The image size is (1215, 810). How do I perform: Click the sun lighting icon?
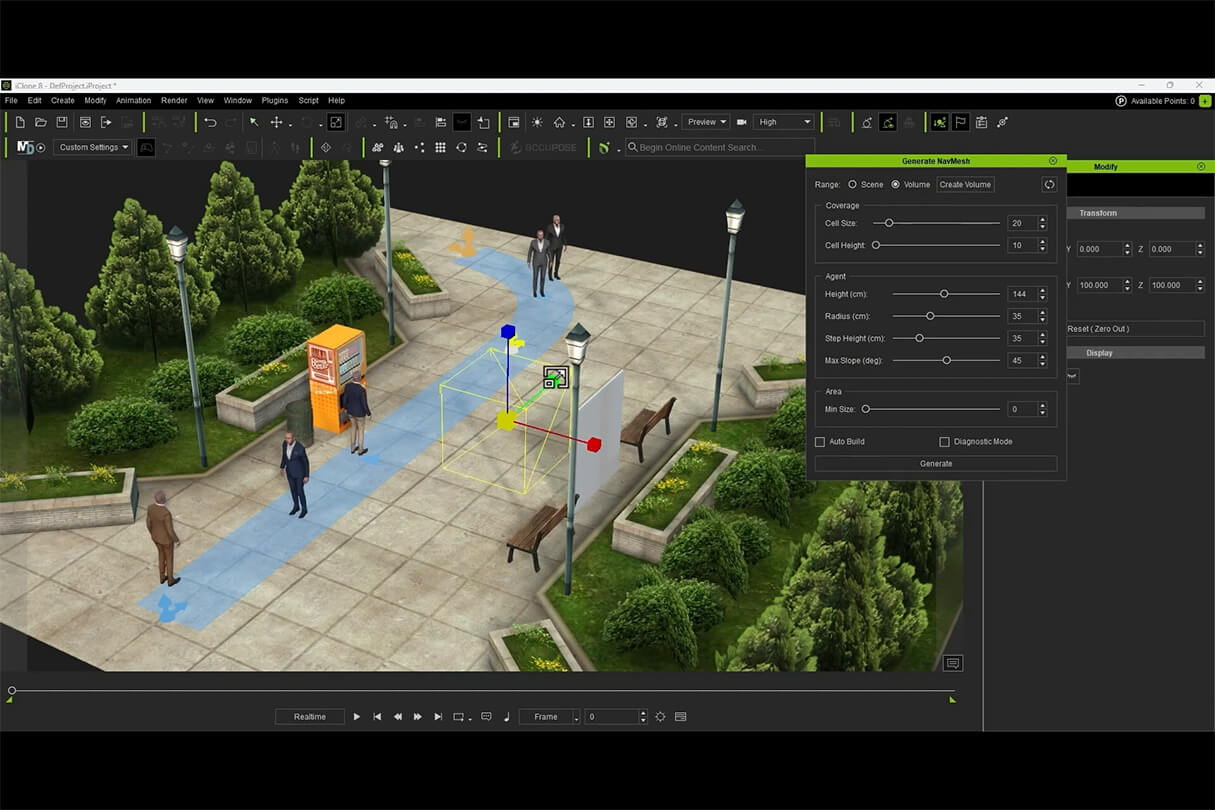pyautogui.click(x=537, y=122)
